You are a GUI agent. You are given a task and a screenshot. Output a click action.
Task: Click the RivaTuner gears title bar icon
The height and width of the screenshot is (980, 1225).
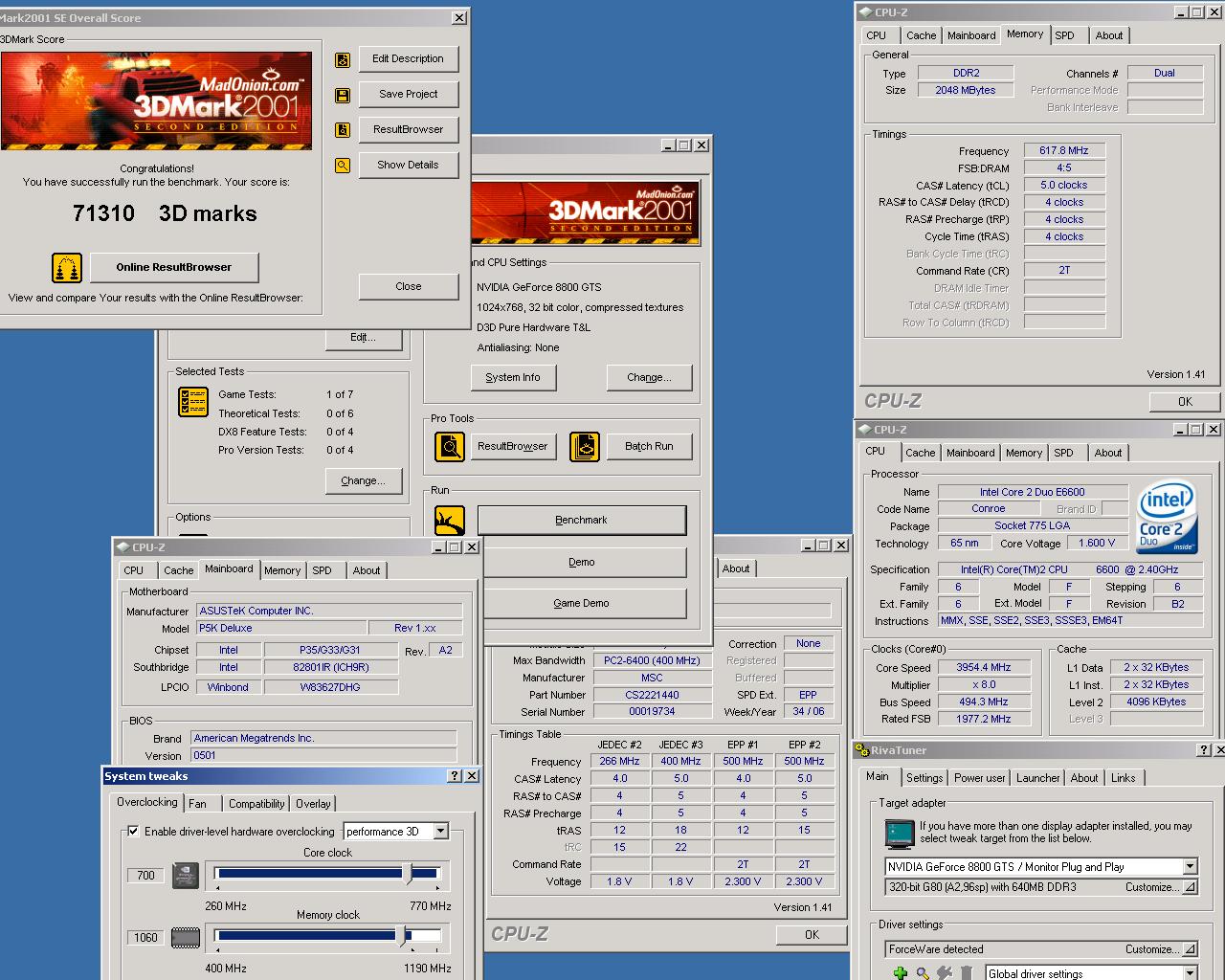pos(862,750)
